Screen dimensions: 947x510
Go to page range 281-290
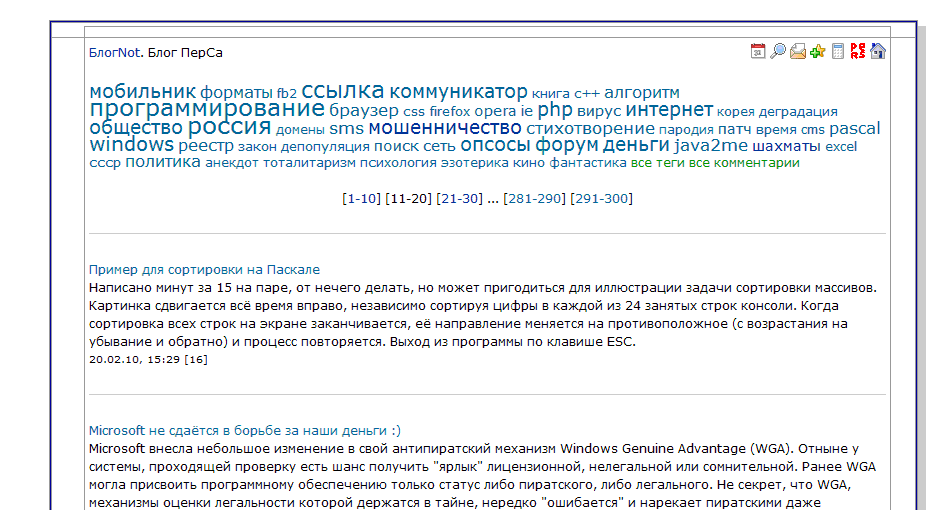534,198
